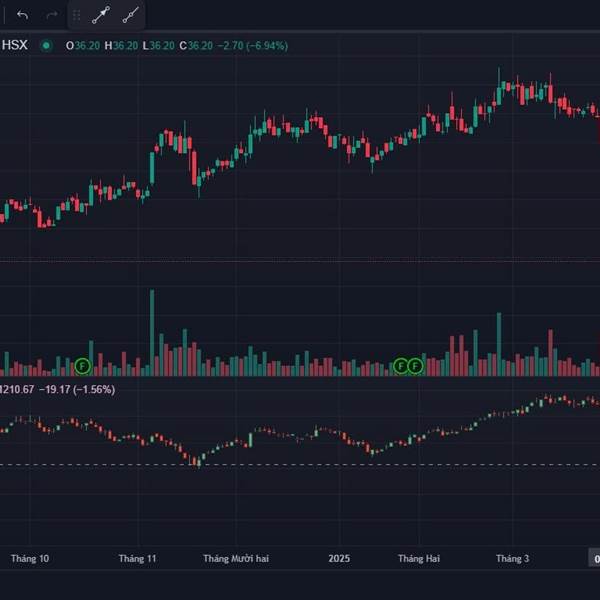Screen dimensions: 600x600
Task: Click the Tháng 10 label on time axis
Action: click(x=30, y=559)
